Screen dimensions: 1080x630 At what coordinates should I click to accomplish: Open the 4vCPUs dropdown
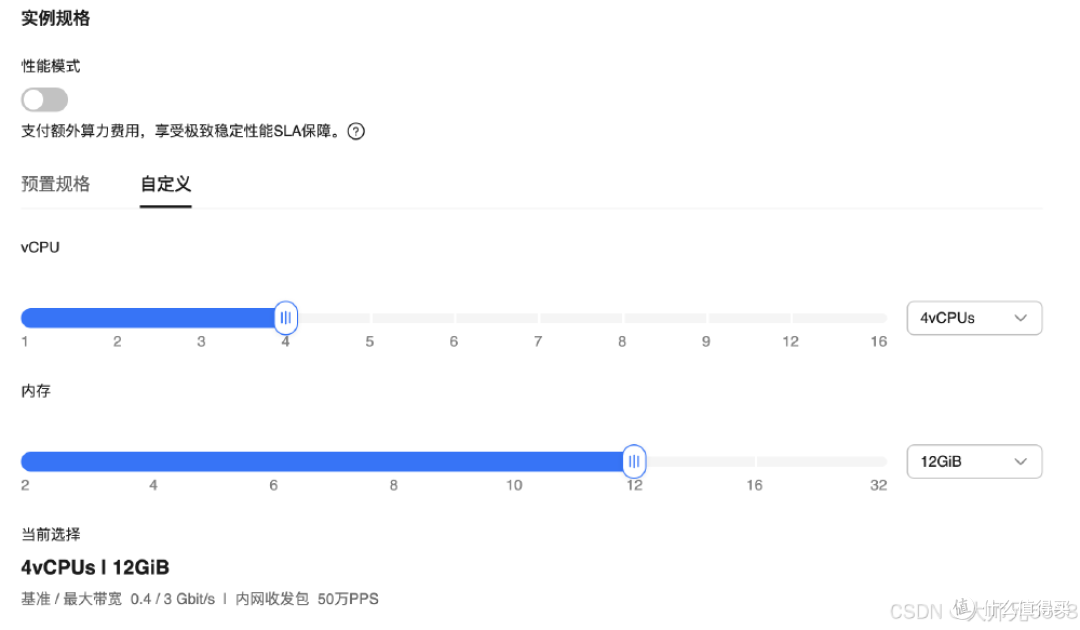tap(973, 317)
